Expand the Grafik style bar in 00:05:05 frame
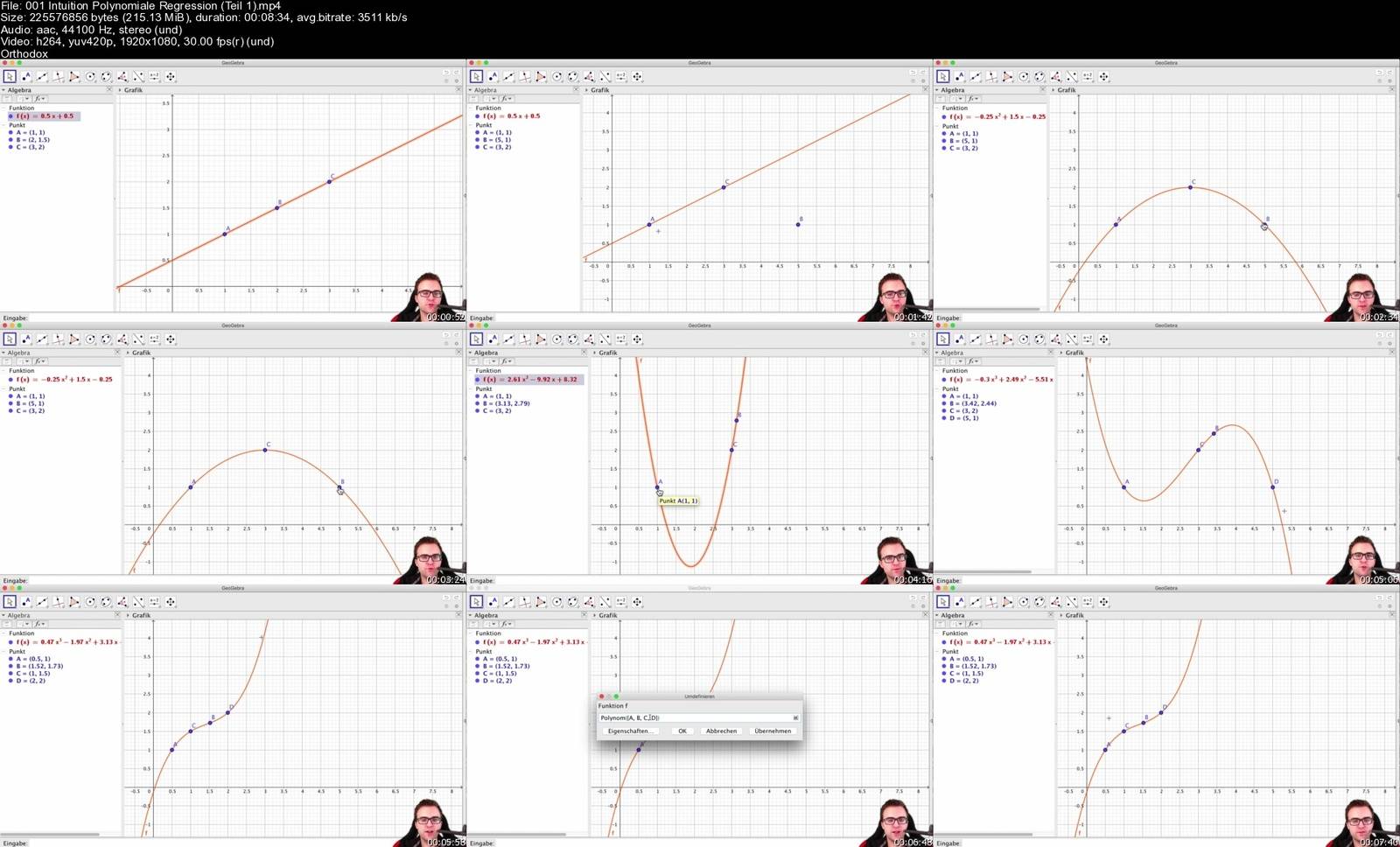The height and width of the screenshot is (847, 1400). [x=1061, y=353]
